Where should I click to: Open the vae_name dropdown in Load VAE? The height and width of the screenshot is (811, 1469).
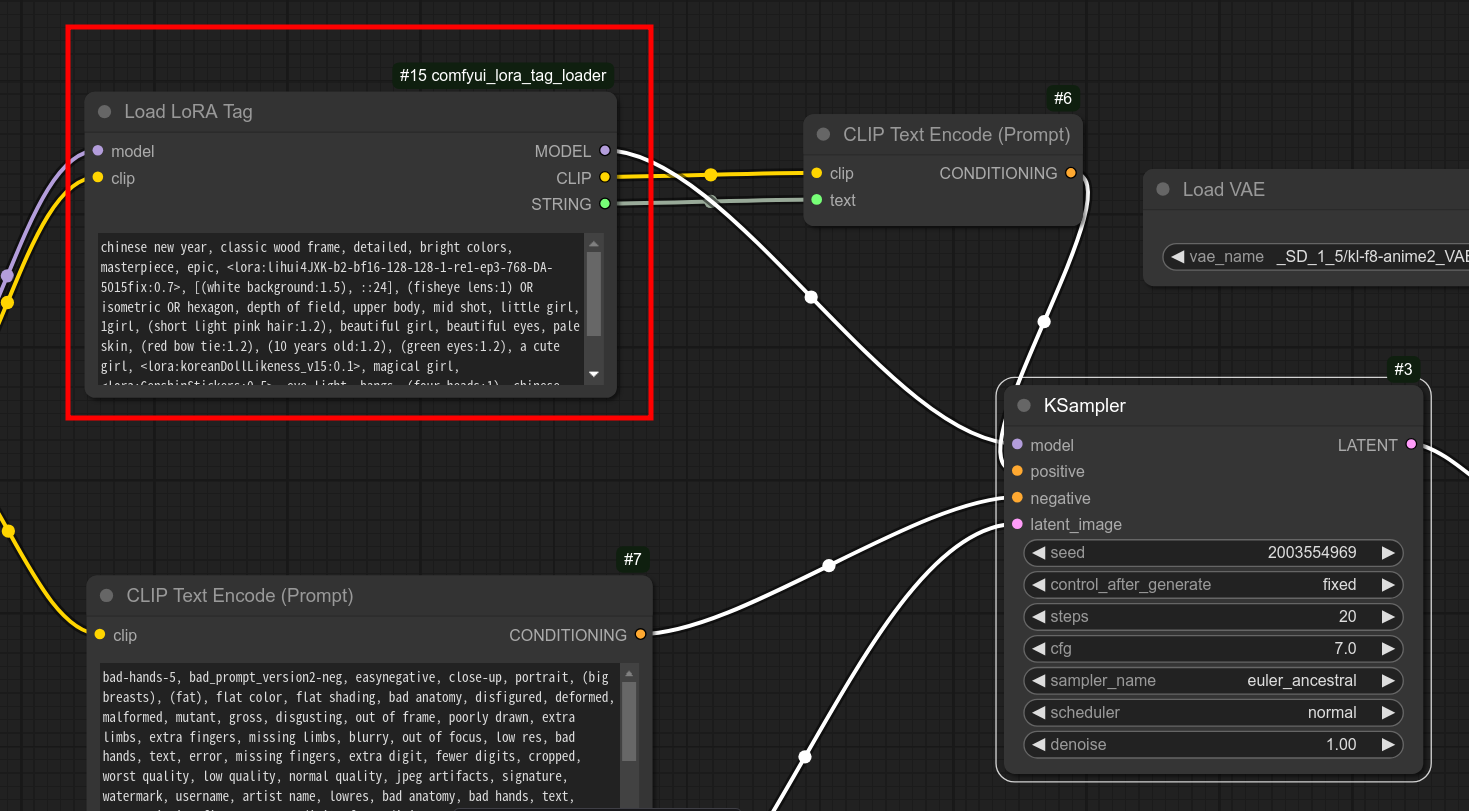[1316, 257]
